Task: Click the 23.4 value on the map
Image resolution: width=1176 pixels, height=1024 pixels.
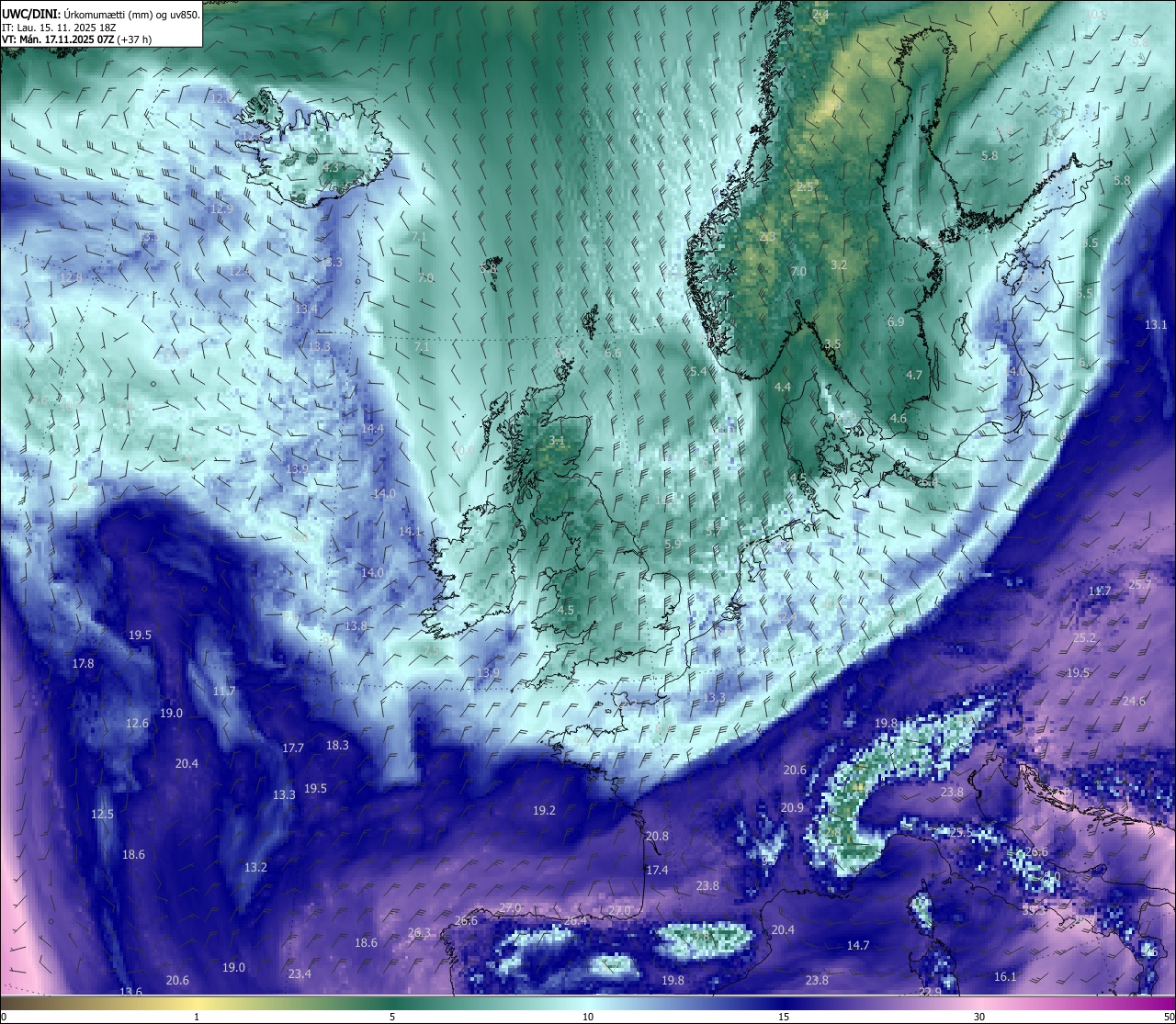Action: 300,973
